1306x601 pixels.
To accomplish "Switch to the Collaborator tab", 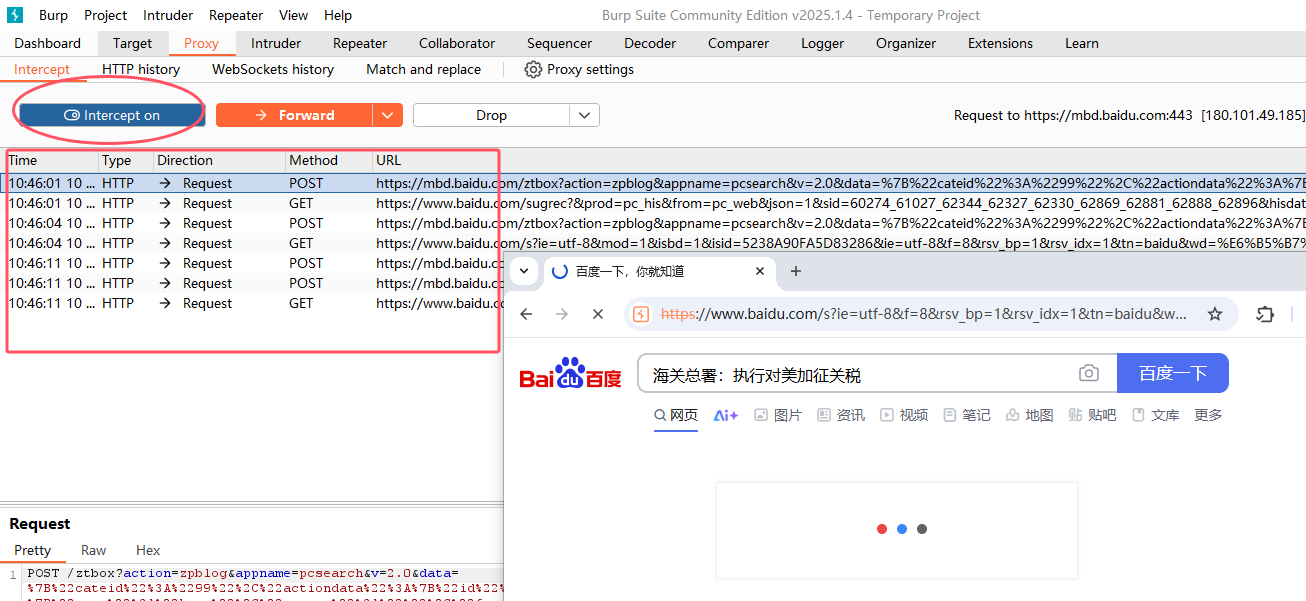I will [457, 43].
